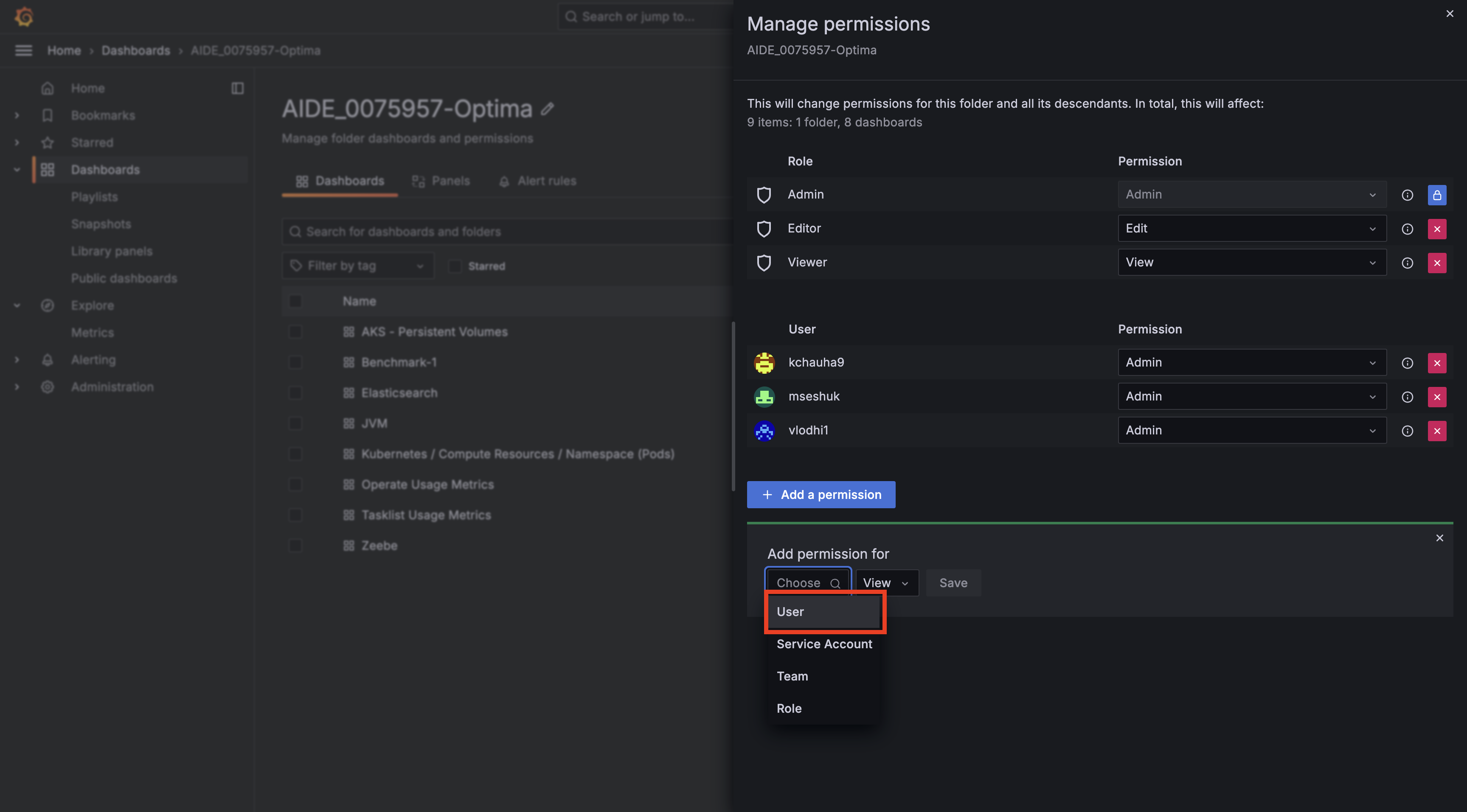Delete mseshuk's permission with red X
The width and height of the screenshot is (1467, 812).
tap(1437, 397)
